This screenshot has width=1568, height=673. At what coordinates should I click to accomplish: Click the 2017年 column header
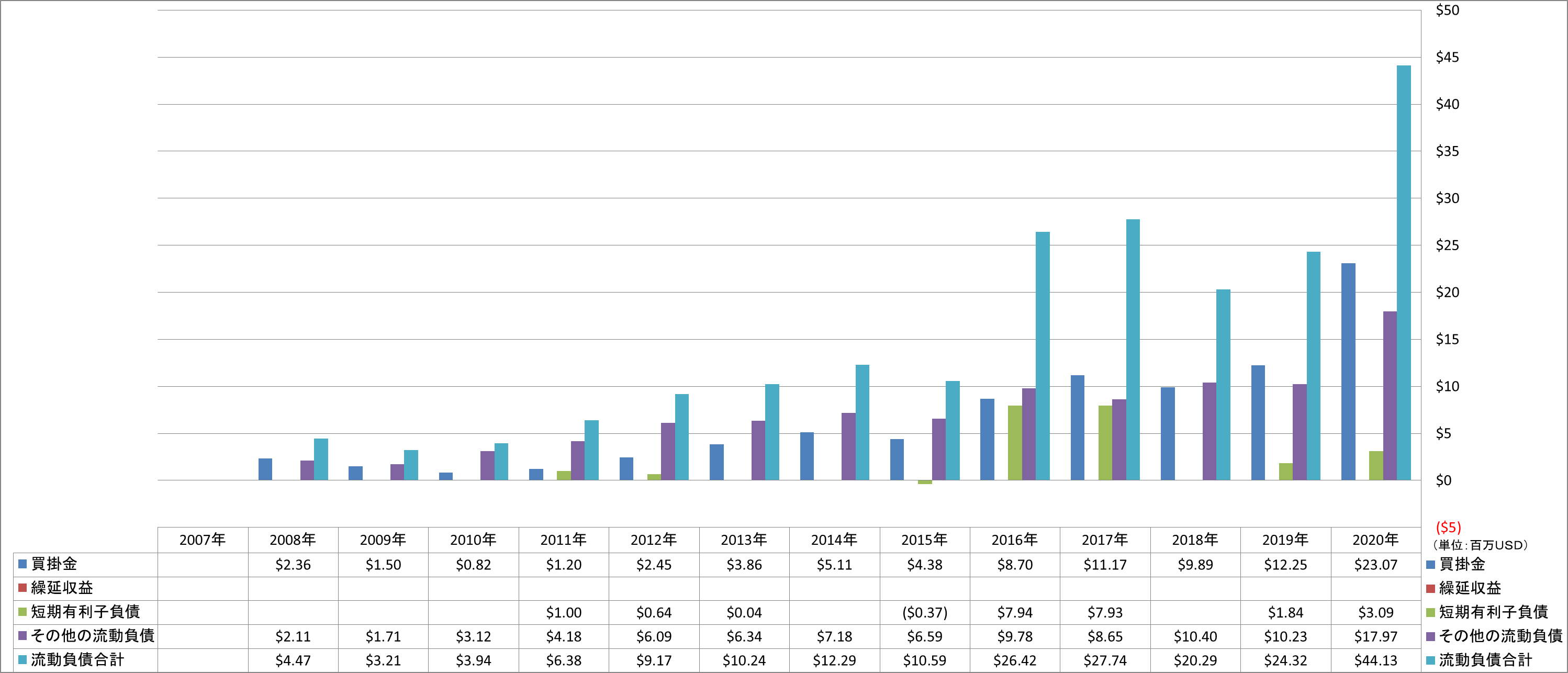[x=1105, y=540]
